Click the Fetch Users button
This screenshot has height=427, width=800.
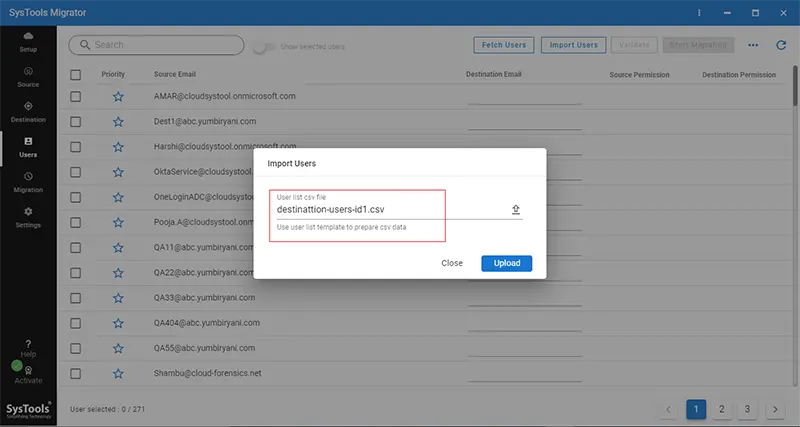[x=504, y=45]
